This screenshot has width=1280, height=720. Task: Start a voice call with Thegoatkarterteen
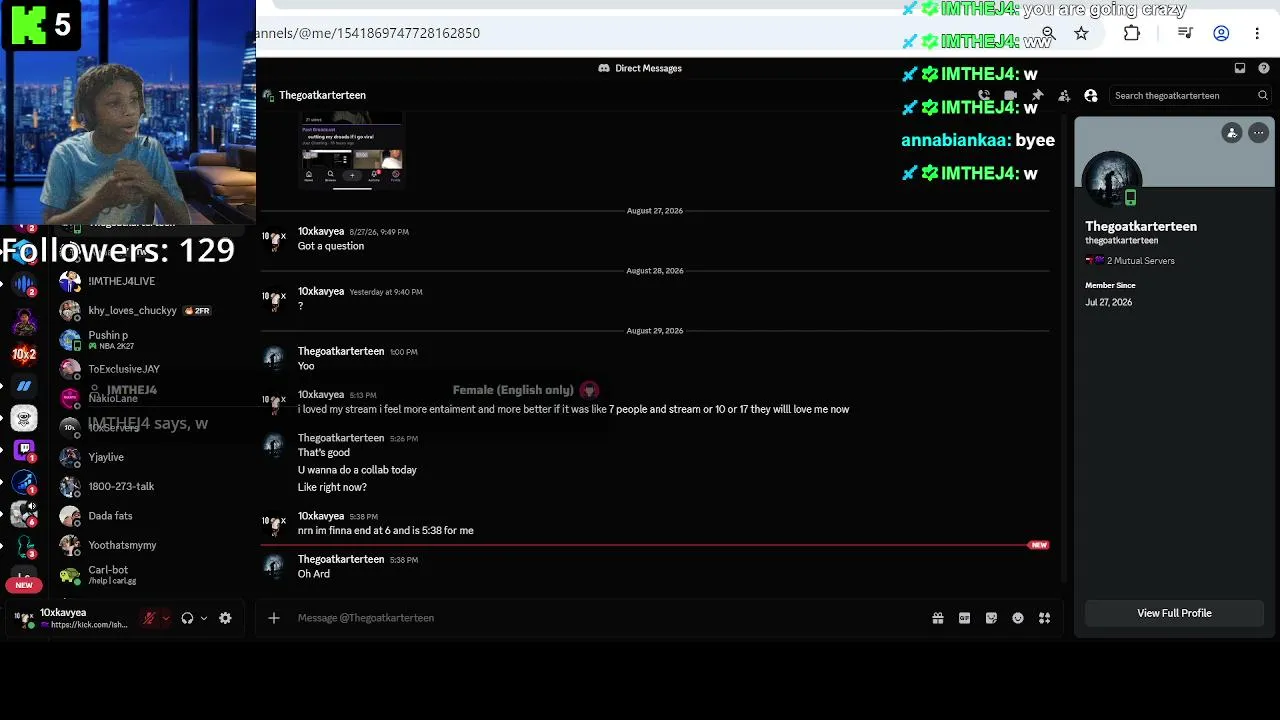984,96
